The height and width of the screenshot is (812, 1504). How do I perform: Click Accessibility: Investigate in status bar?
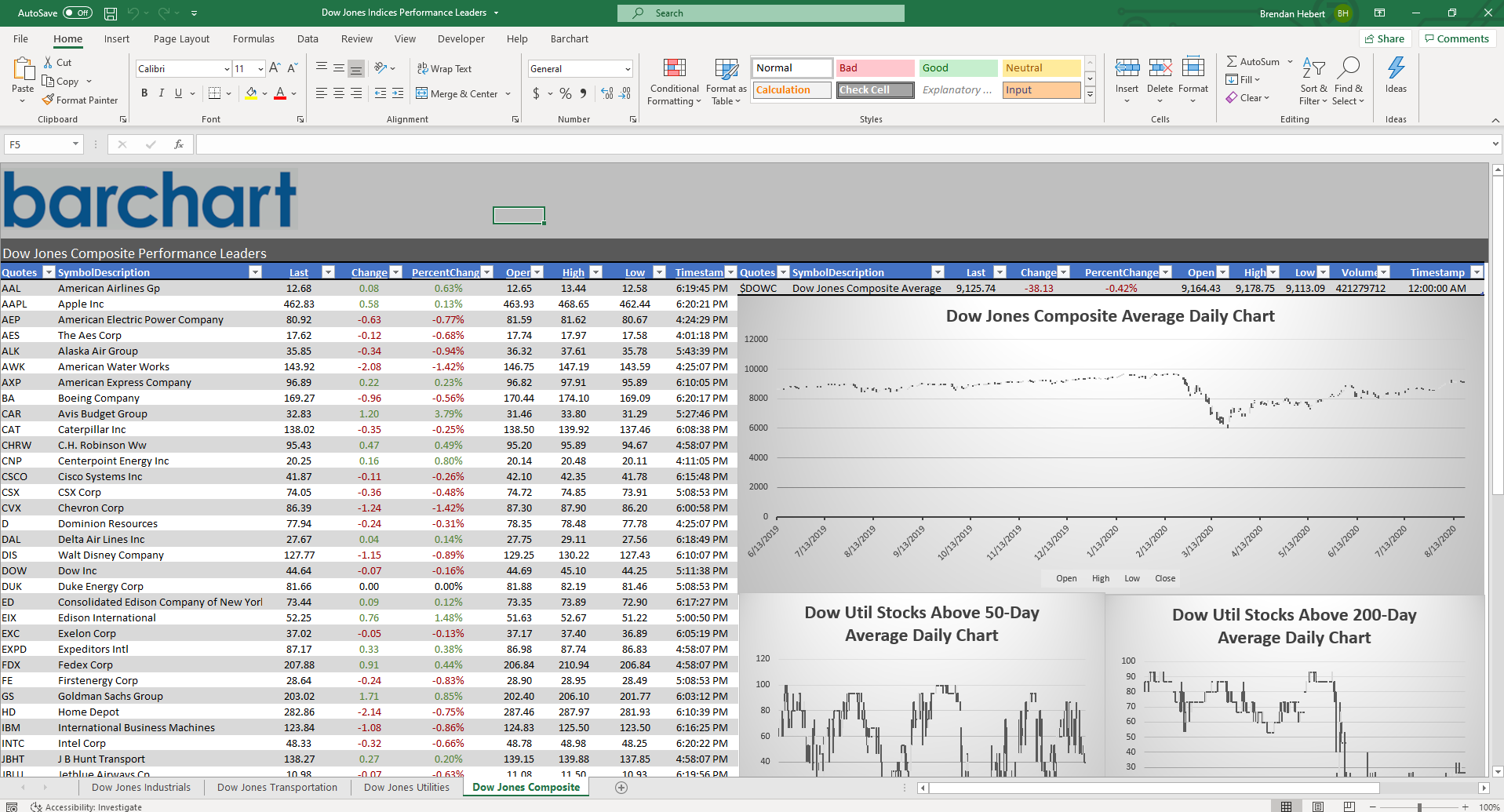86,807
